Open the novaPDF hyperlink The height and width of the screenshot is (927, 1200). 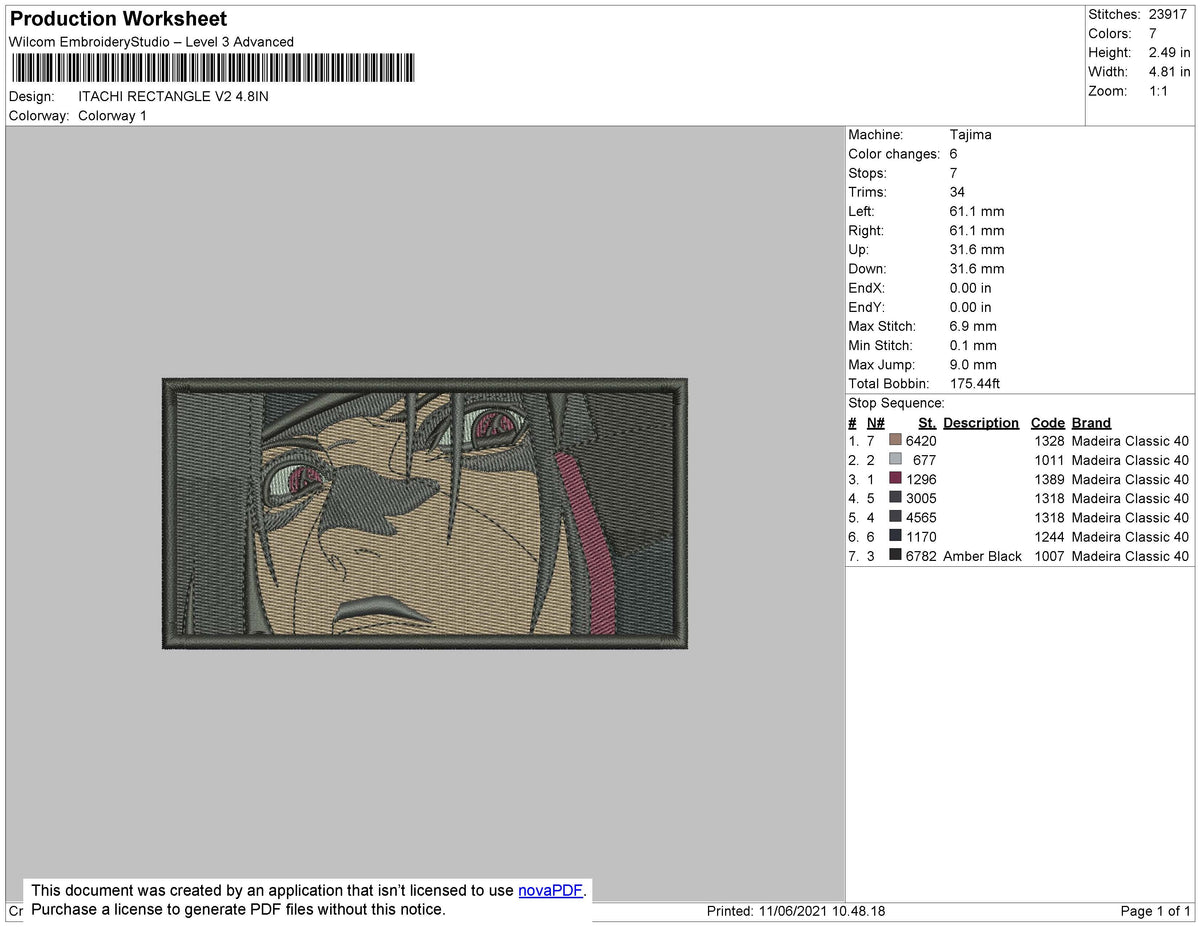click(548, 890)
